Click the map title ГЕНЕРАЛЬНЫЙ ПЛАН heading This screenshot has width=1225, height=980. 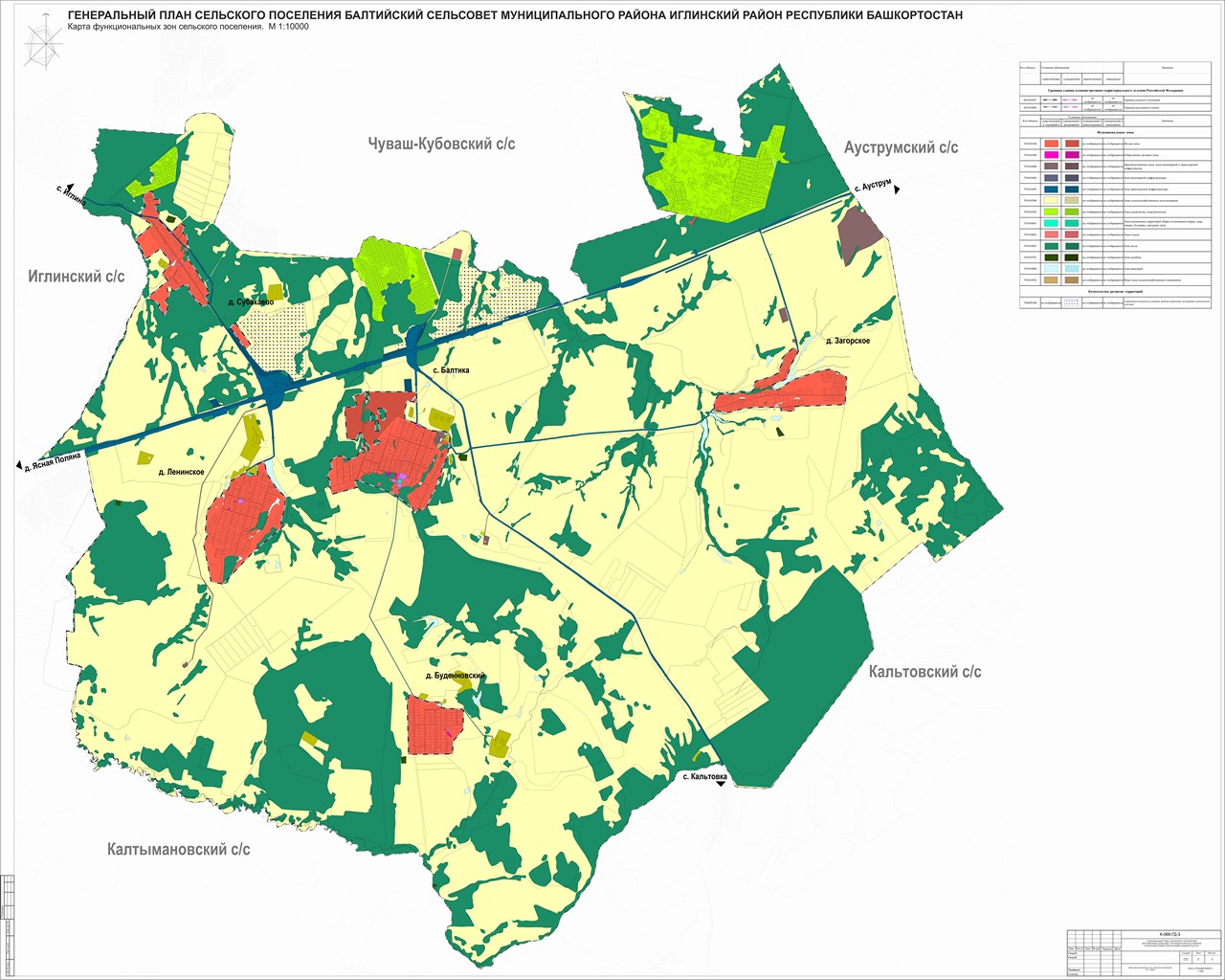(515, 15)
